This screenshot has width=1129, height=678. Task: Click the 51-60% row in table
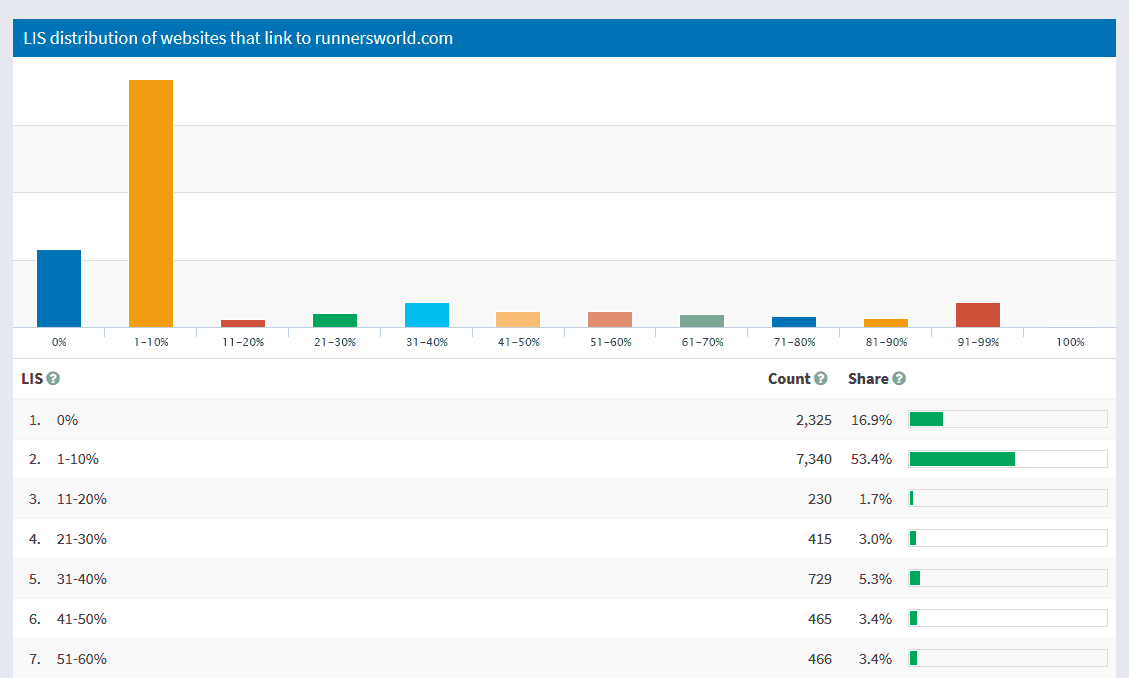coord(81,659)
